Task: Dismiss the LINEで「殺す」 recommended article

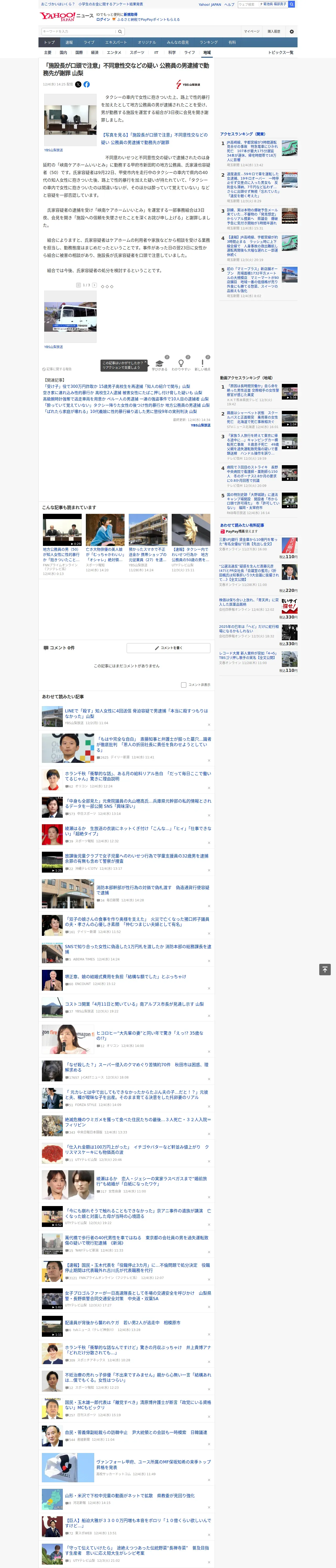Action: click(x=209, y=724)
